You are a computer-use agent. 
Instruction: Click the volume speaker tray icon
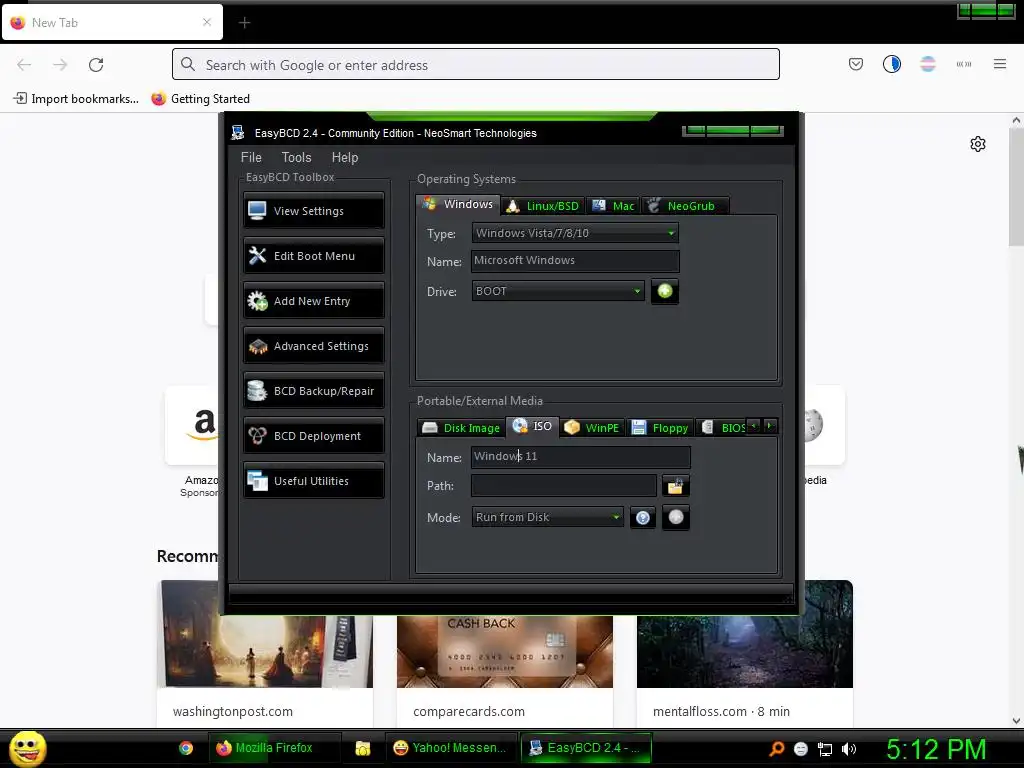click(848, 749)
